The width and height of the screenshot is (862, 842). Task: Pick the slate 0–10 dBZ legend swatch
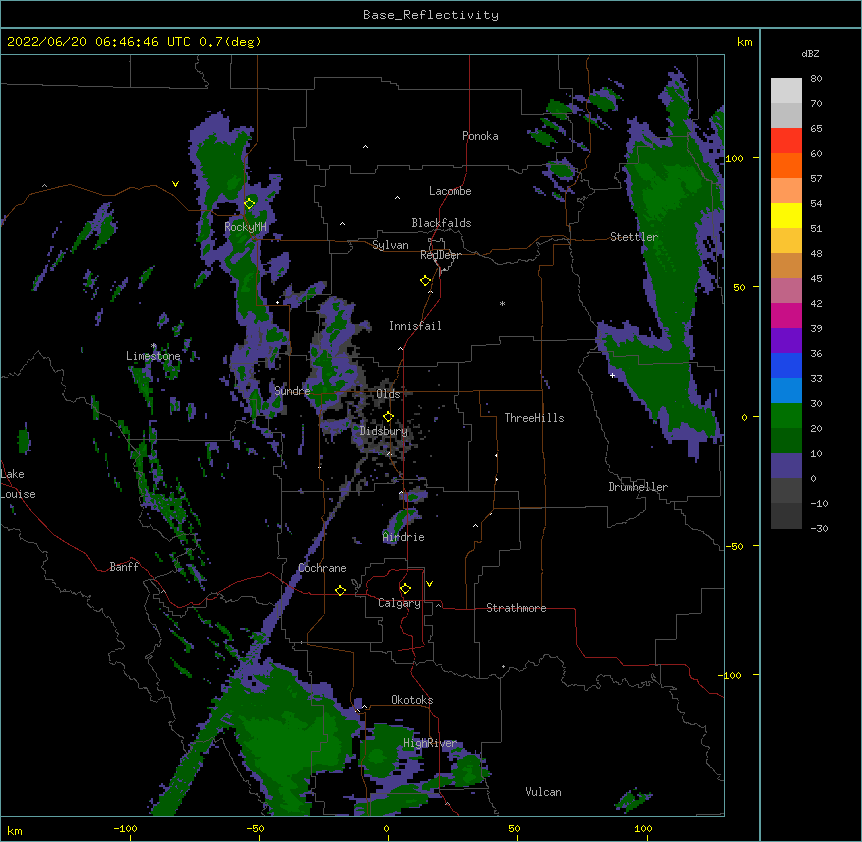[786, 466]
